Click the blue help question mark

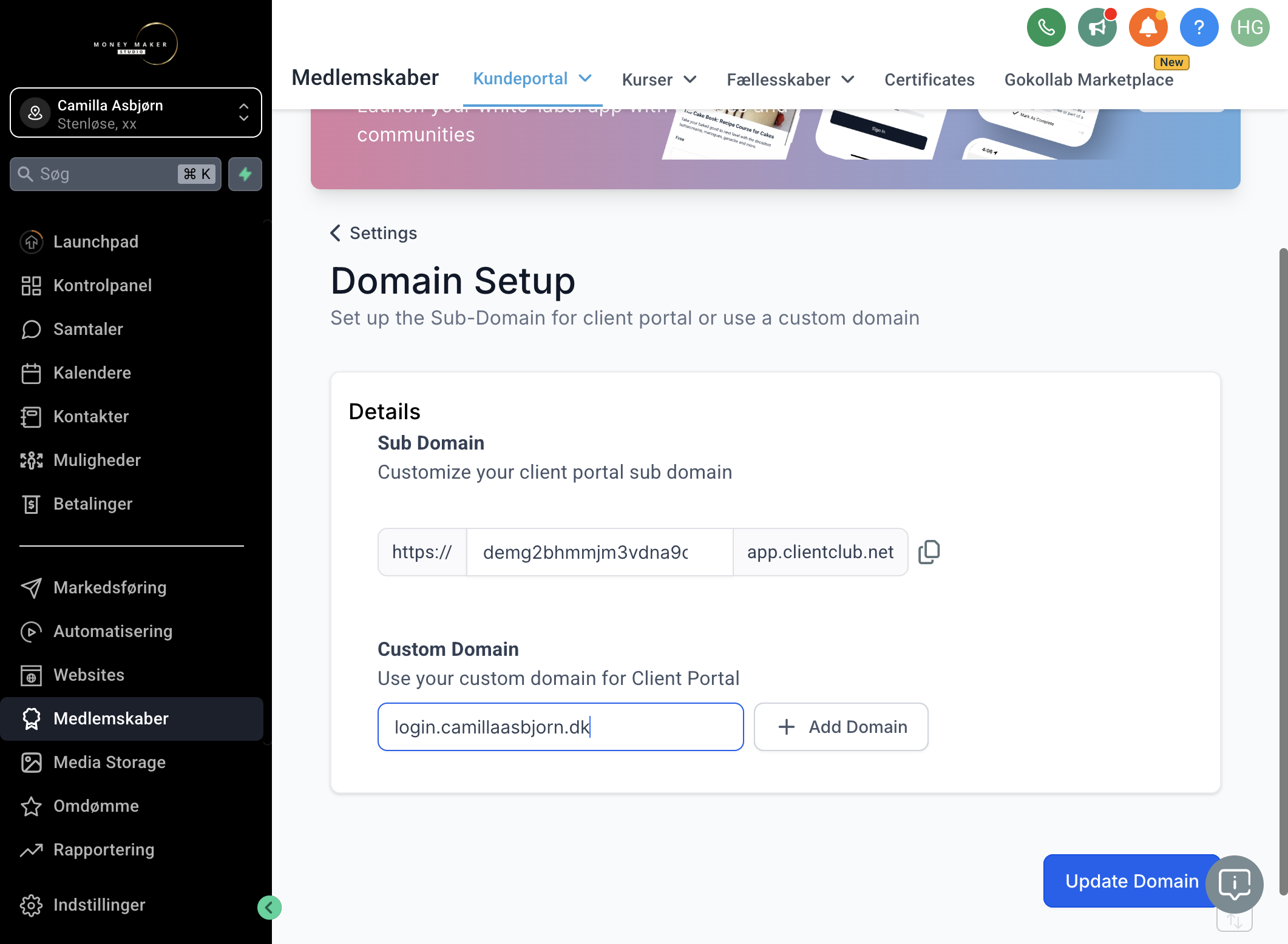coord(1199,27)
